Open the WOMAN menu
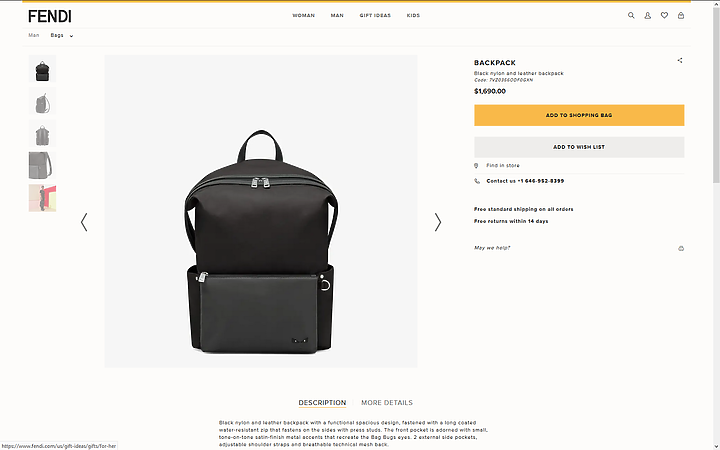 tap(304, 16)
